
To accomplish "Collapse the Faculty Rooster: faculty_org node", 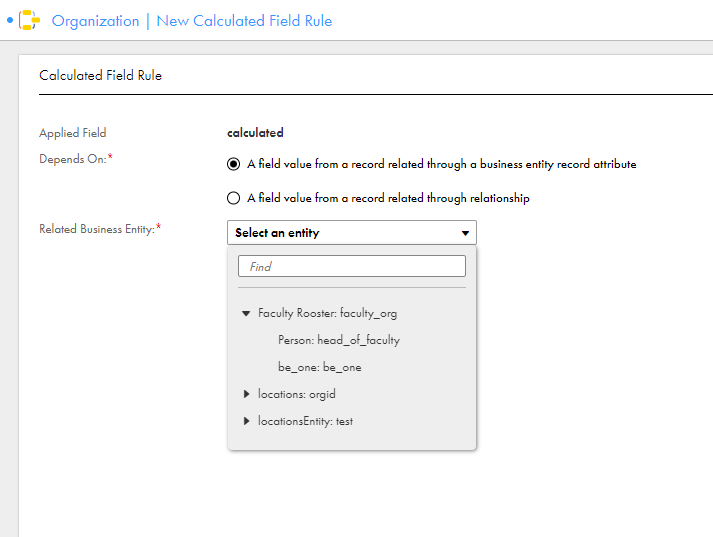I will pyautogui.click(x=246, y=313).
